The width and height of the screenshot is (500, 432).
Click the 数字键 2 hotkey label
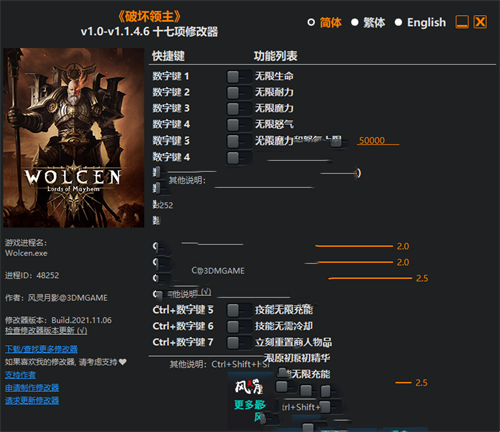click(x=171, y=92)
